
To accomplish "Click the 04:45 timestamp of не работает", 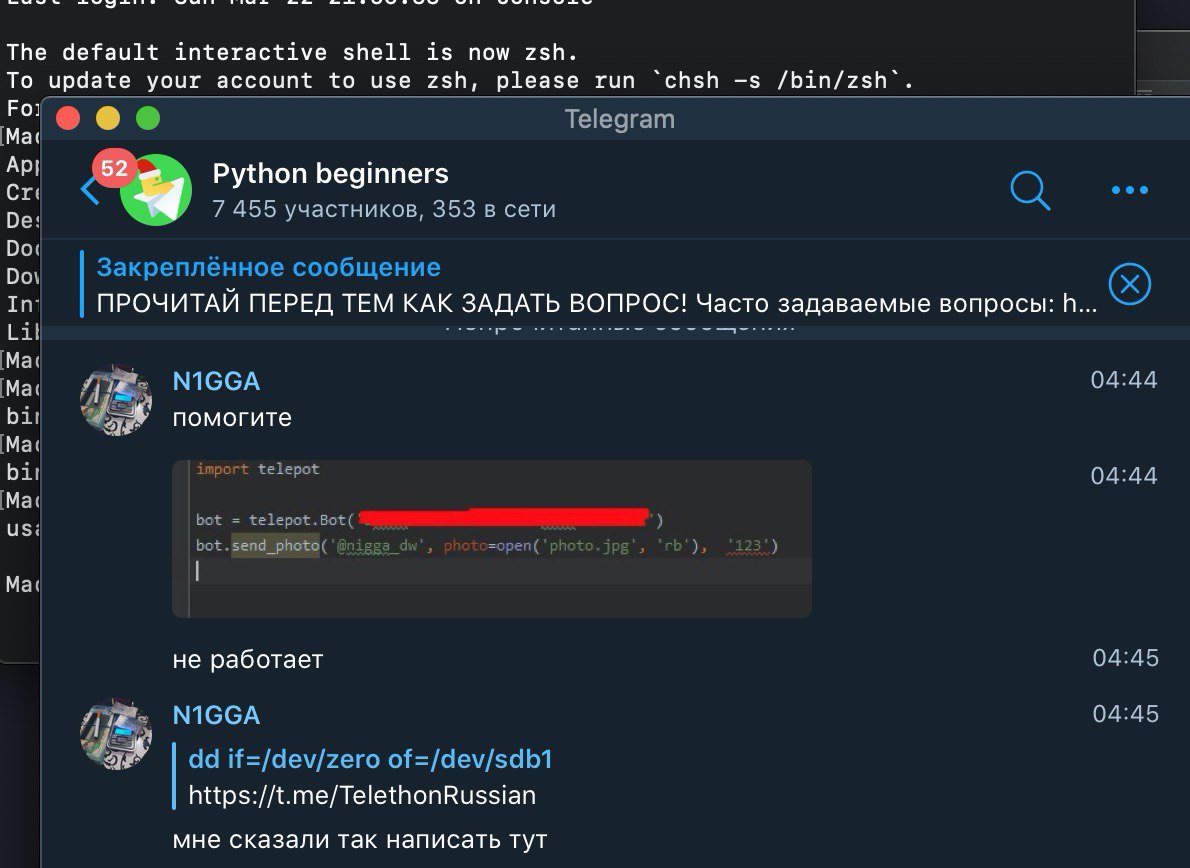I will click(x=1125, y=658).
